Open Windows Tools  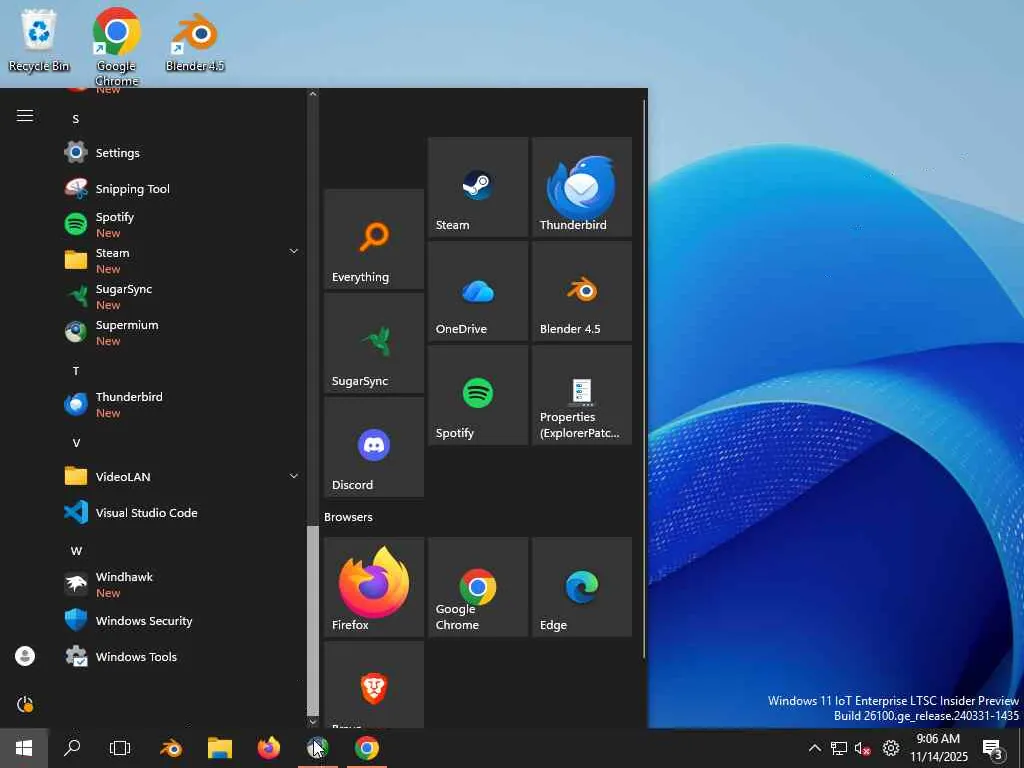coord(183,656)
